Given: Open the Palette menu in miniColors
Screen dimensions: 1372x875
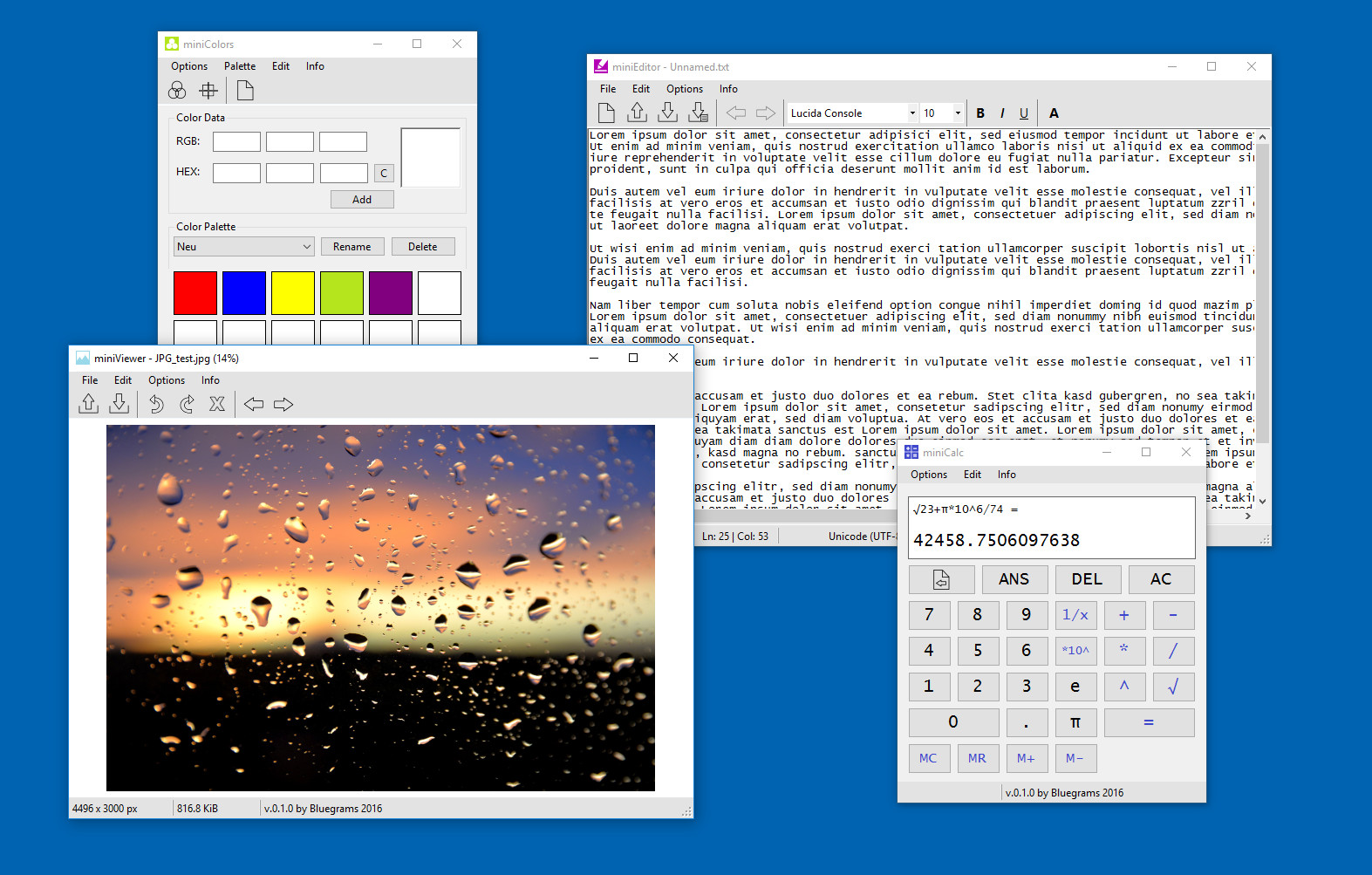Looking at the screenshot, I should click(240, 66).
